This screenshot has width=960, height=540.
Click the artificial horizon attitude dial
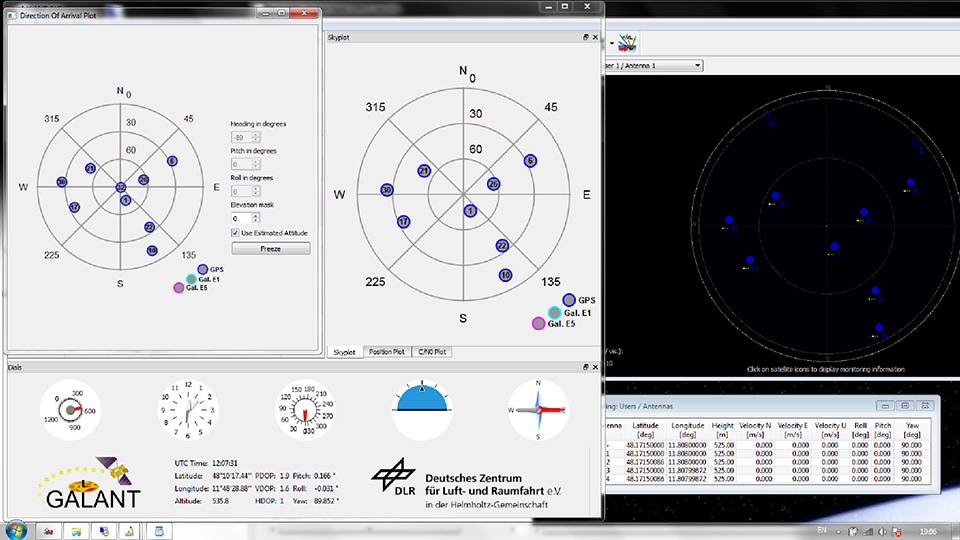click(422, 410)
